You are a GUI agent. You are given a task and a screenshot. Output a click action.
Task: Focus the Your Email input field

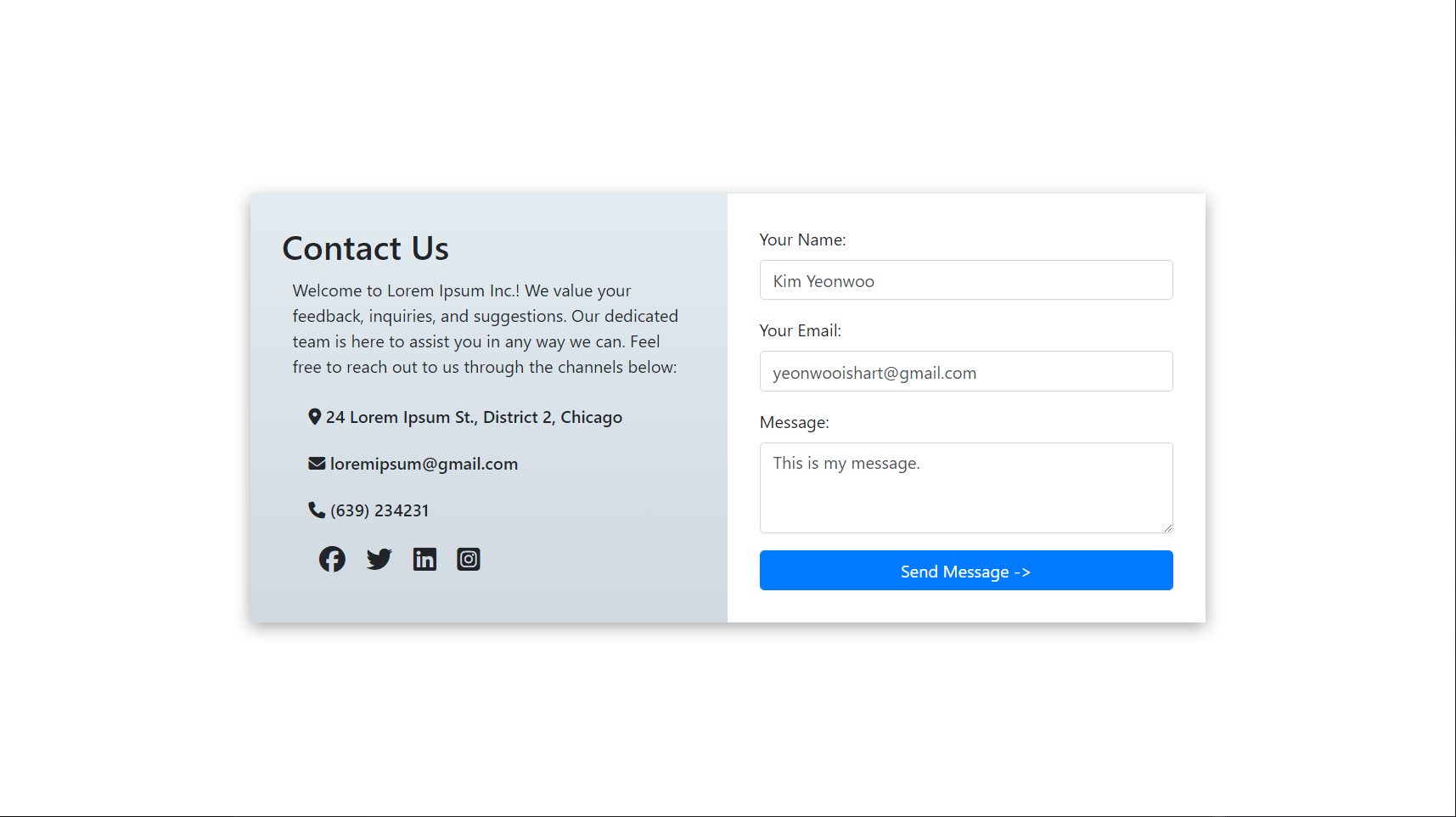pyautogui.click(x=966, y=371)
